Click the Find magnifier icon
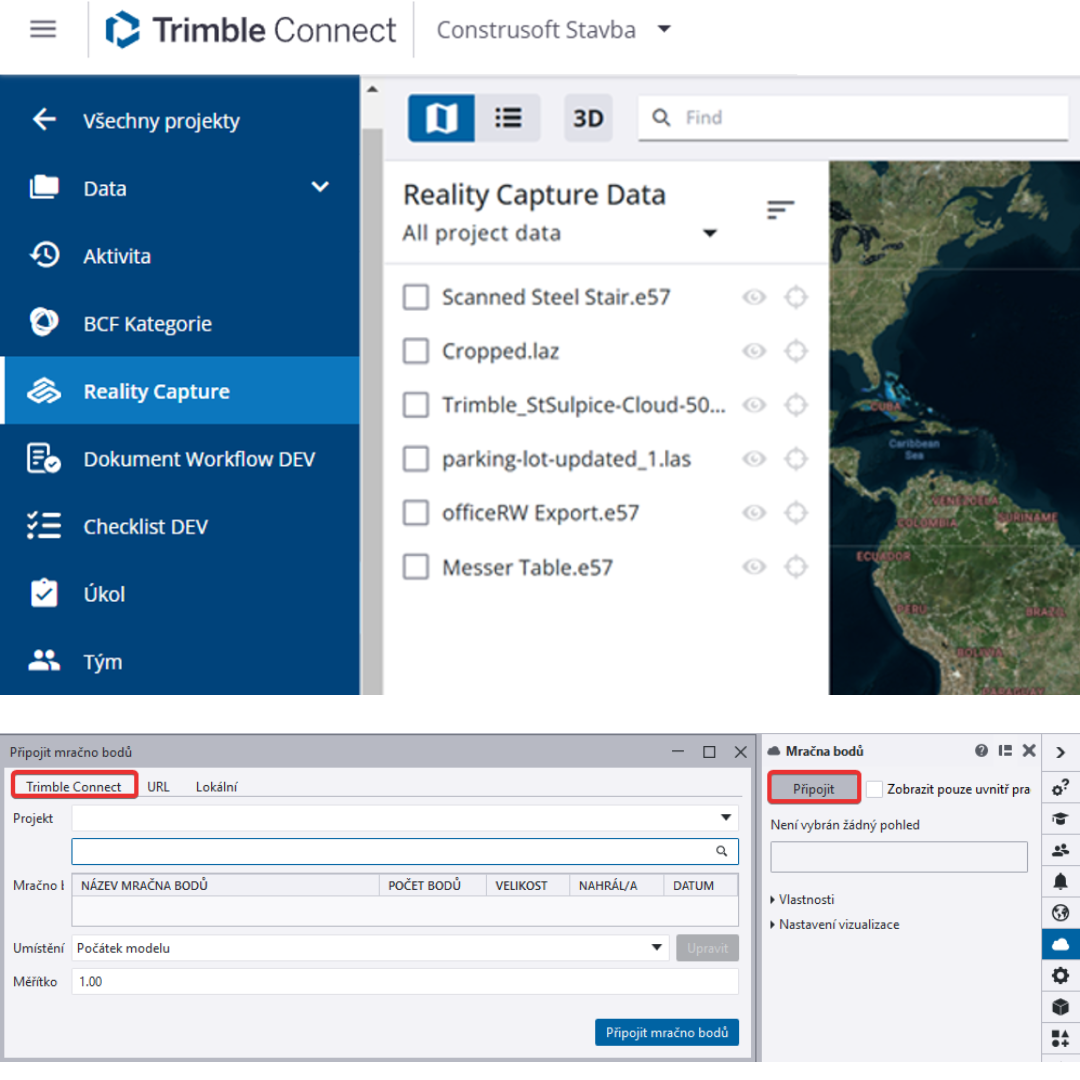 [661, 118]
